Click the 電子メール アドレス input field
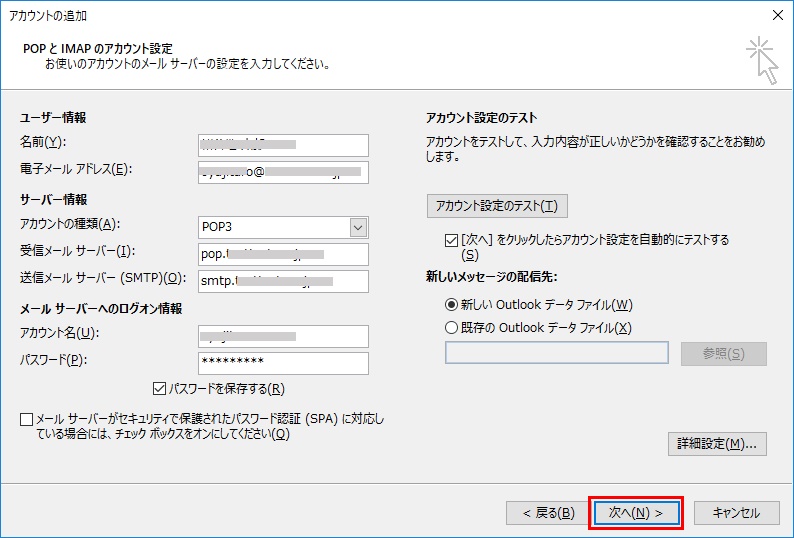This screenshot has width=794, height=538. click(283, 172)
